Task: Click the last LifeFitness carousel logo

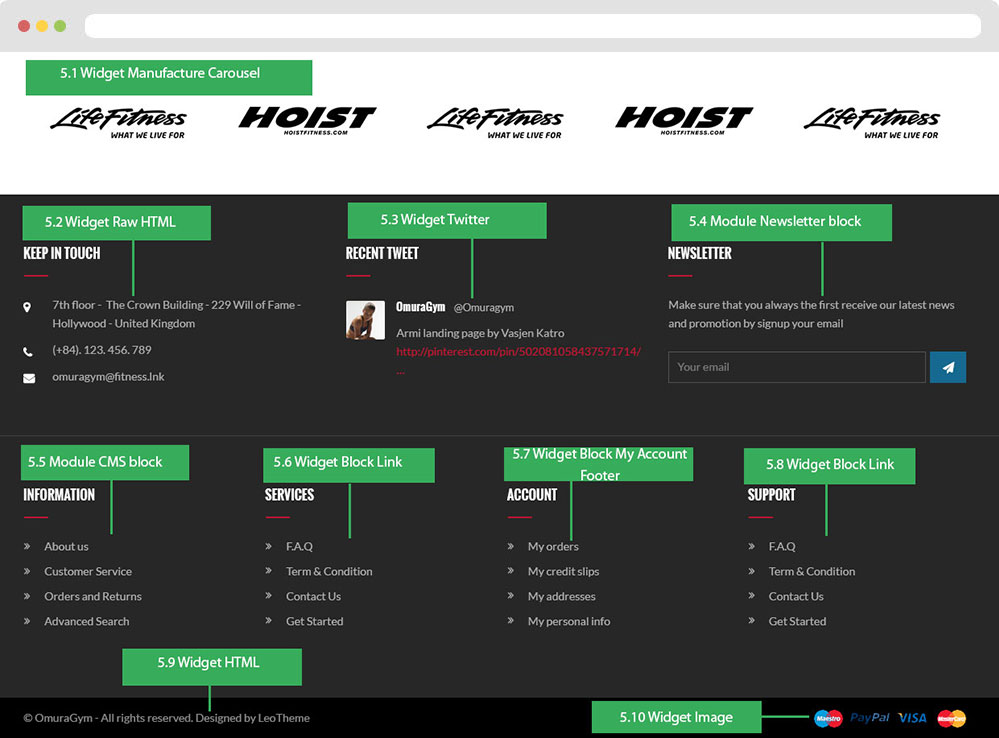Action: (x=872, y=123)
